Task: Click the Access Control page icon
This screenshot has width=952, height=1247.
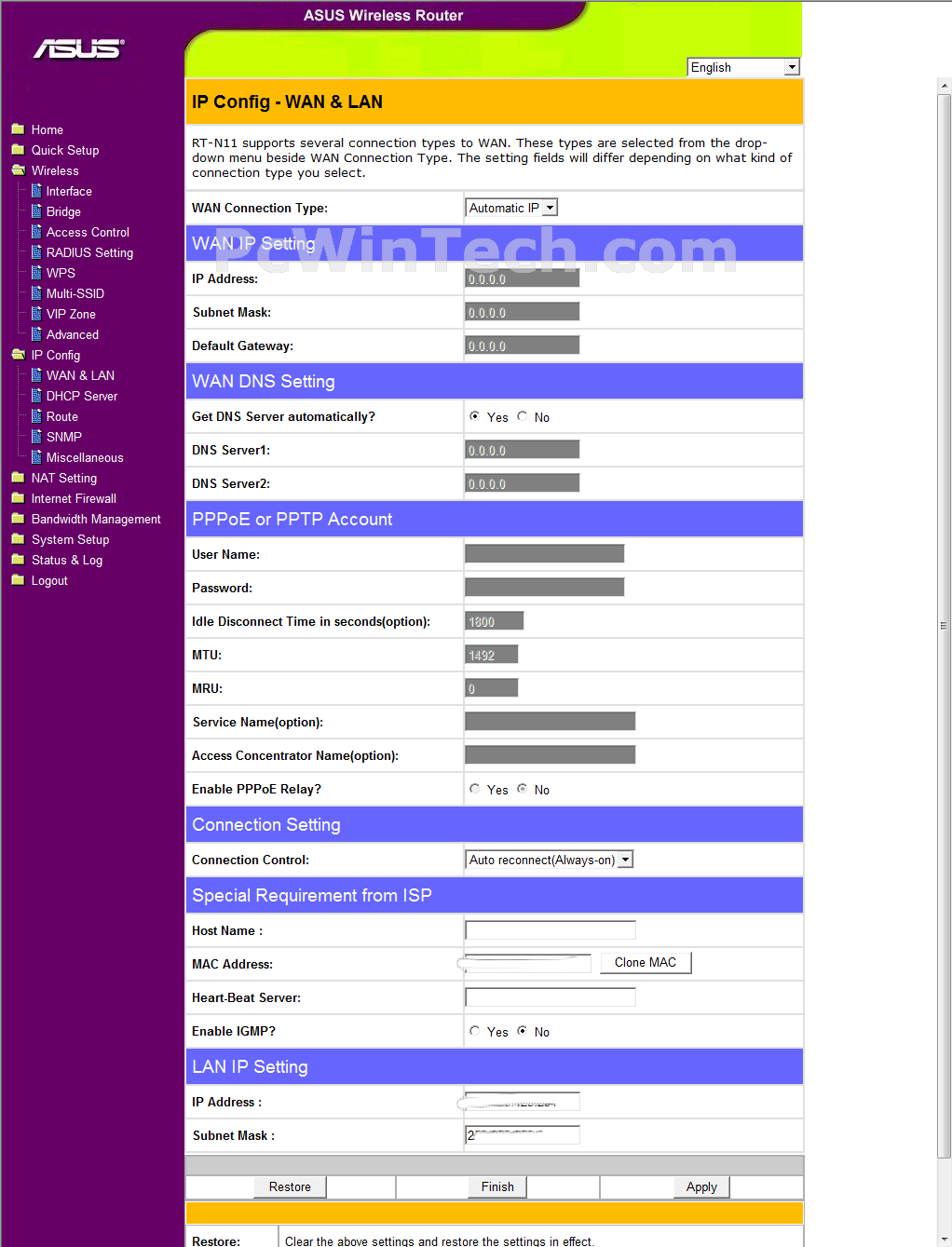Action: [36, 232]
